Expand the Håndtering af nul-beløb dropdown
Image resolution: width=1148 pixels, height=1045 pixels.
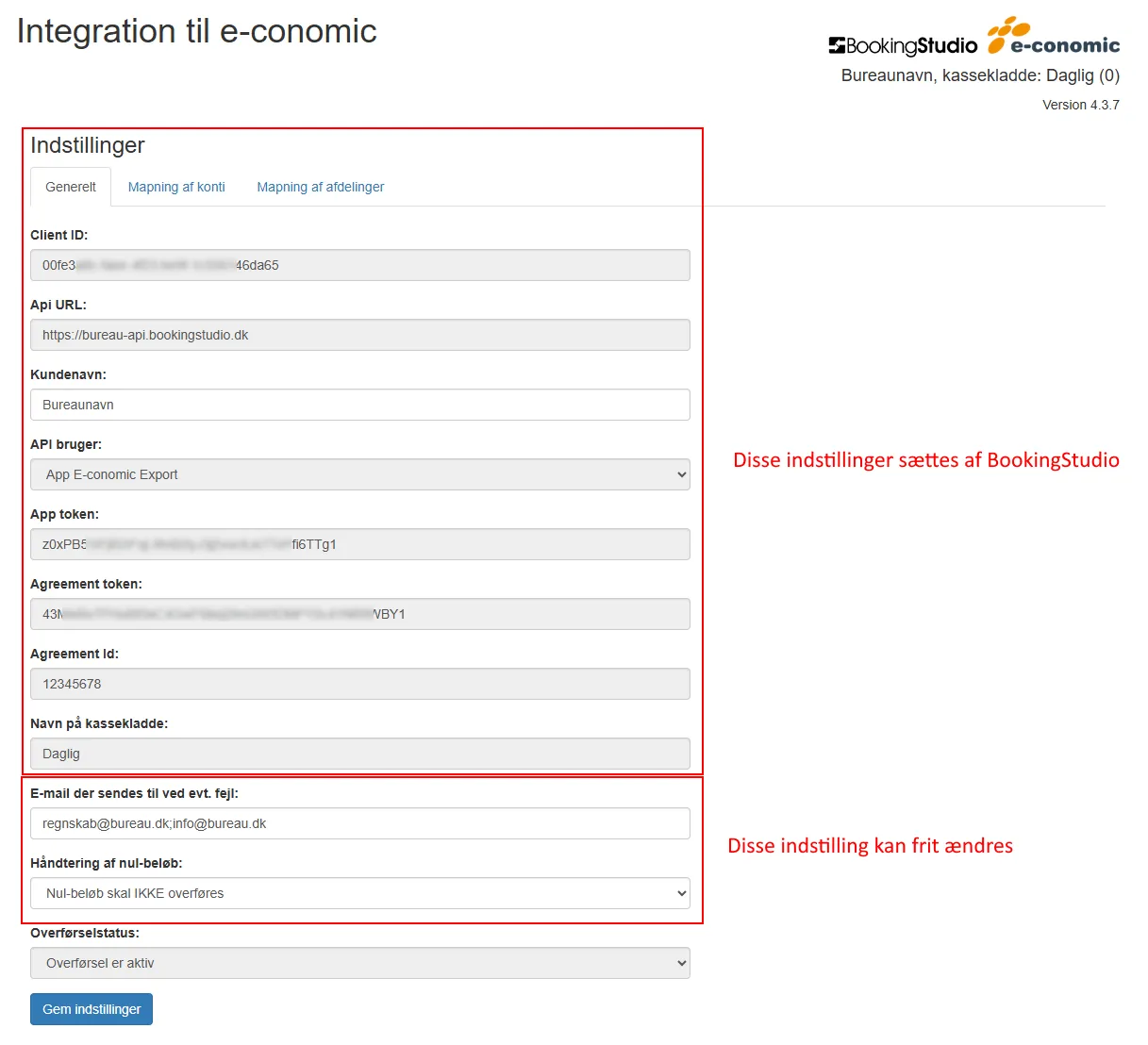pos(359,893)
